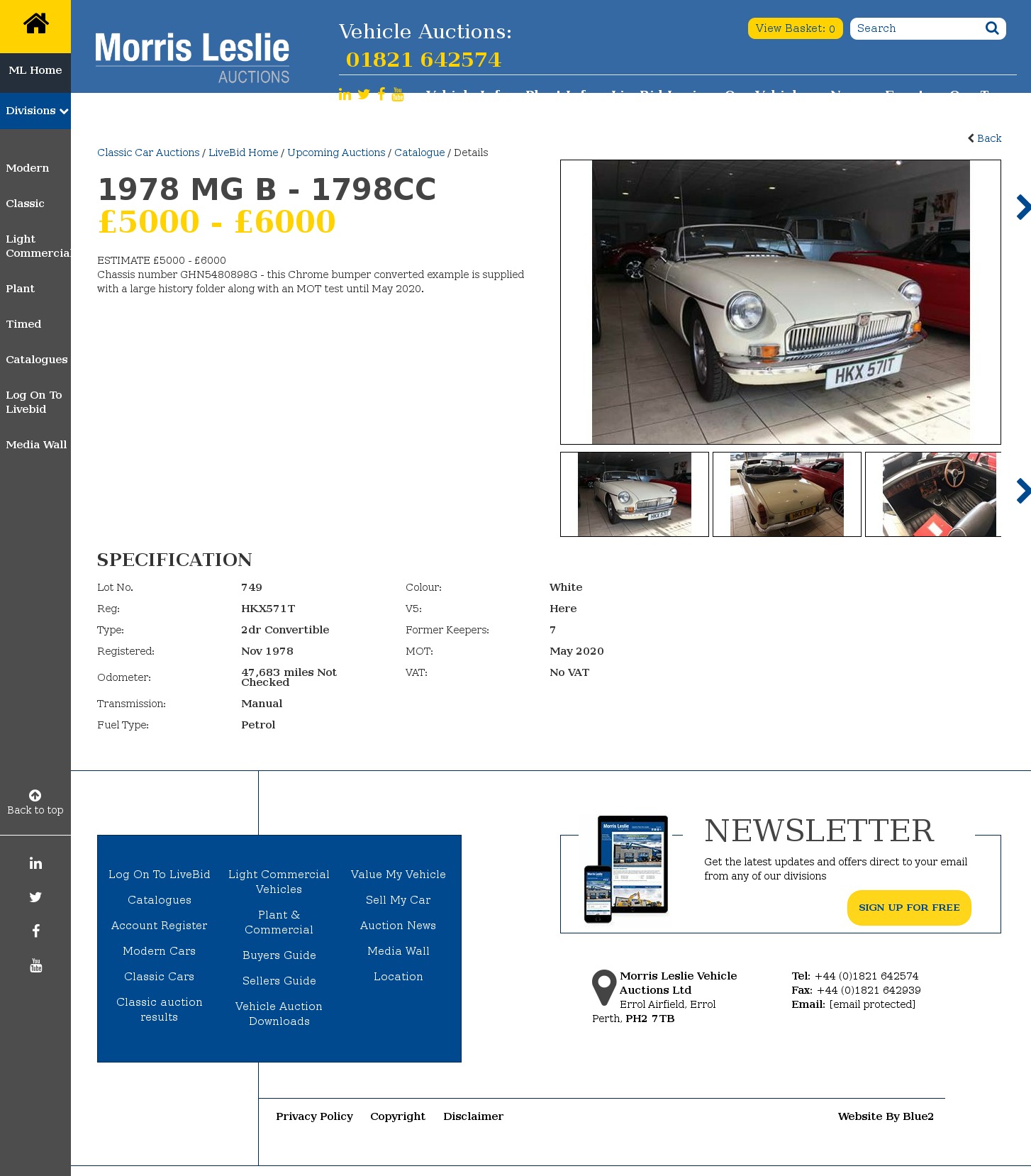The image size is (1031, 1176).
Task: Open footer Media Wall link
Action: click(399, 951)
